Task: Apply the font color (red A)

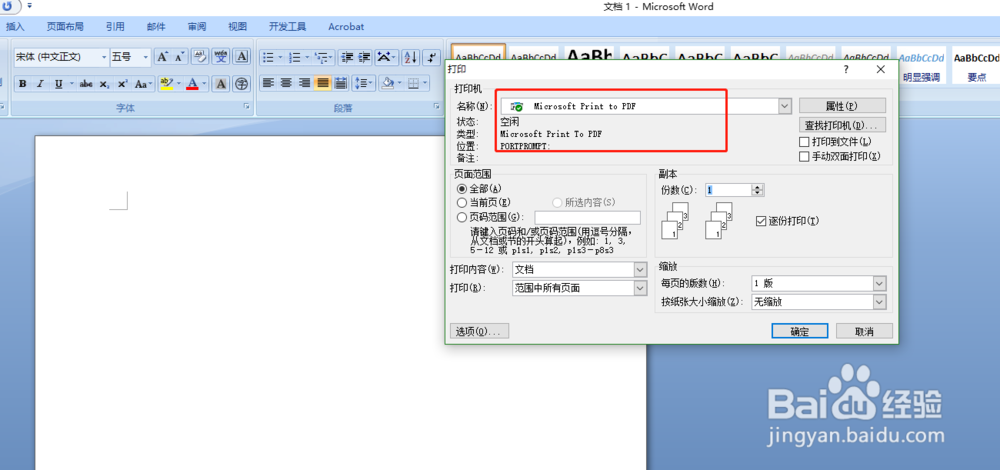Action: click(193, 84)
